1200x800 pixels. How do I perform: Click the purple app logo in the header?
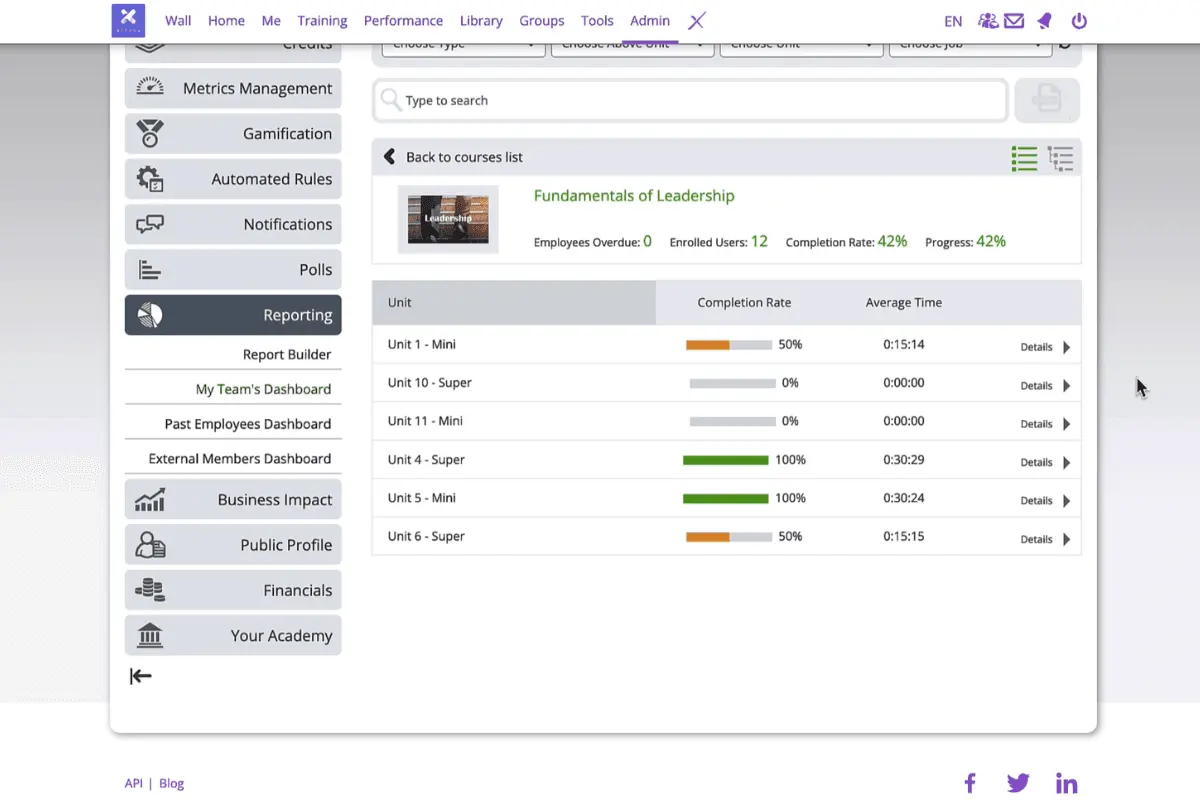pyautogui.click(x=128, y=20)
